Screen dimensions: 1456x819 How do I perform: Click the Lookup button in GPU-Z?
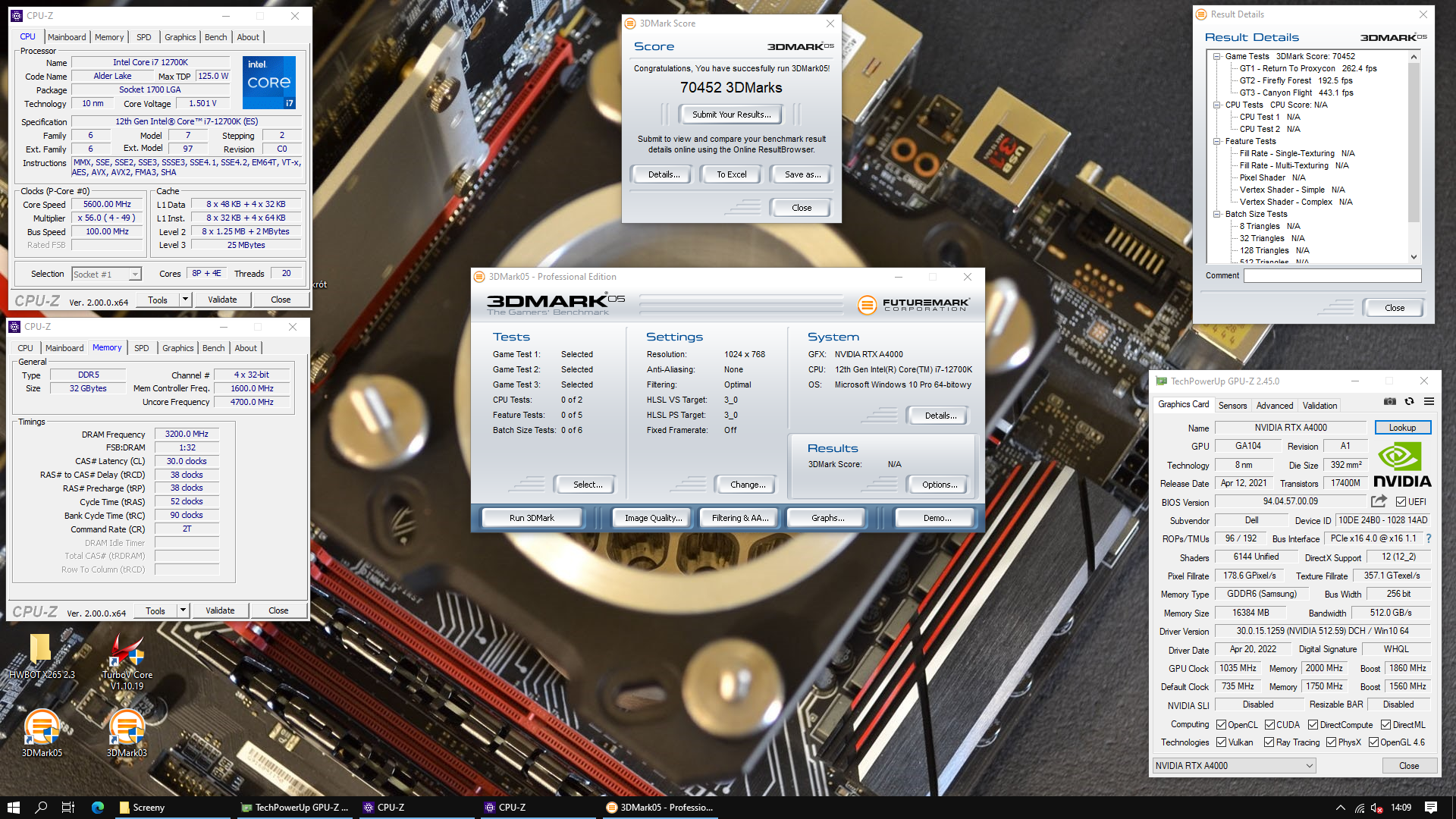[1402, 428]
